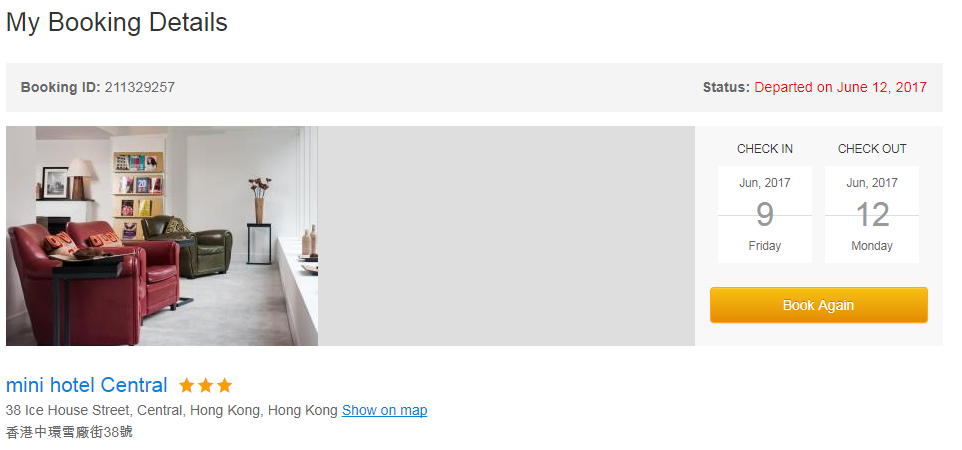Click Monday under the check-out date

(x=872, y=246)
